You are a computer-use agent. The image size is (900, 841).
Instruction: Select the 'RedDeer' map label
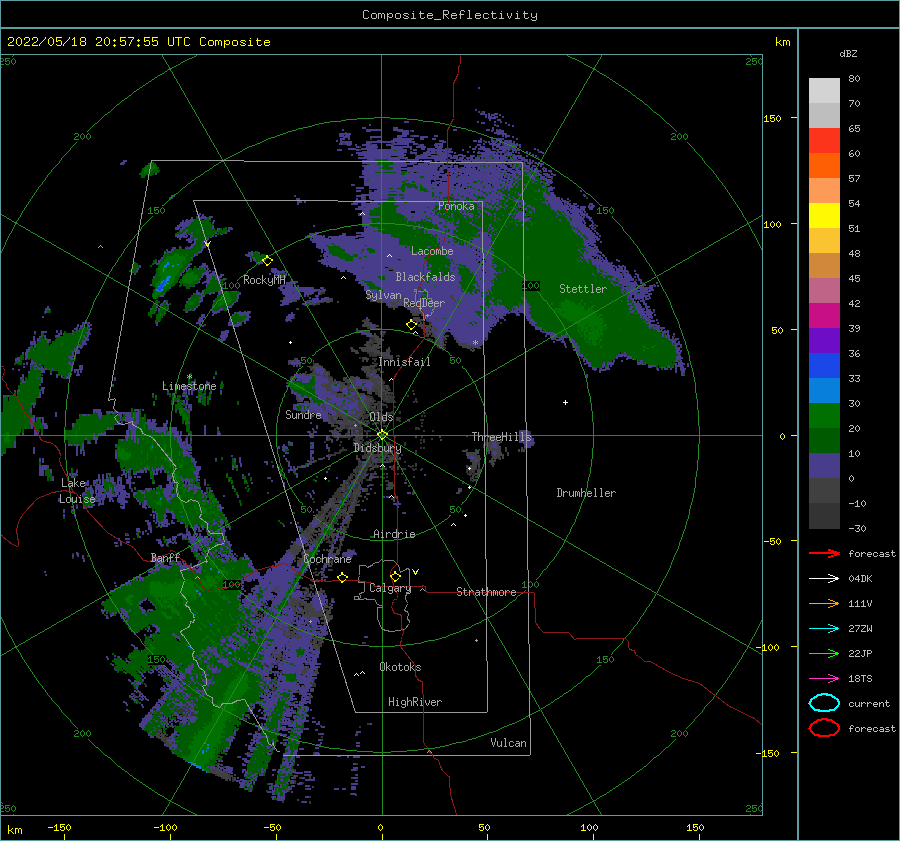click(x=424, y=303)
